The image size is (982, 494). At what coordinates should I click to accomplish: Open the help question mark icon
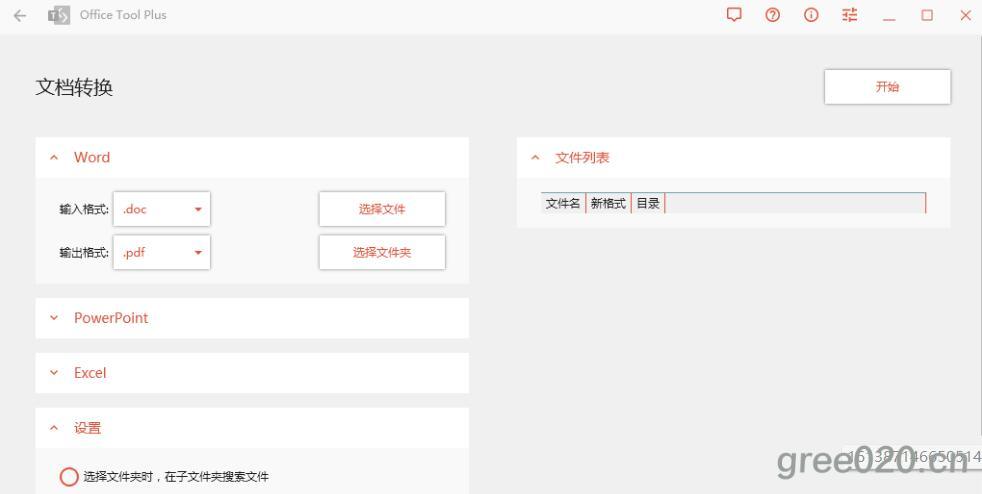point(772,15)
